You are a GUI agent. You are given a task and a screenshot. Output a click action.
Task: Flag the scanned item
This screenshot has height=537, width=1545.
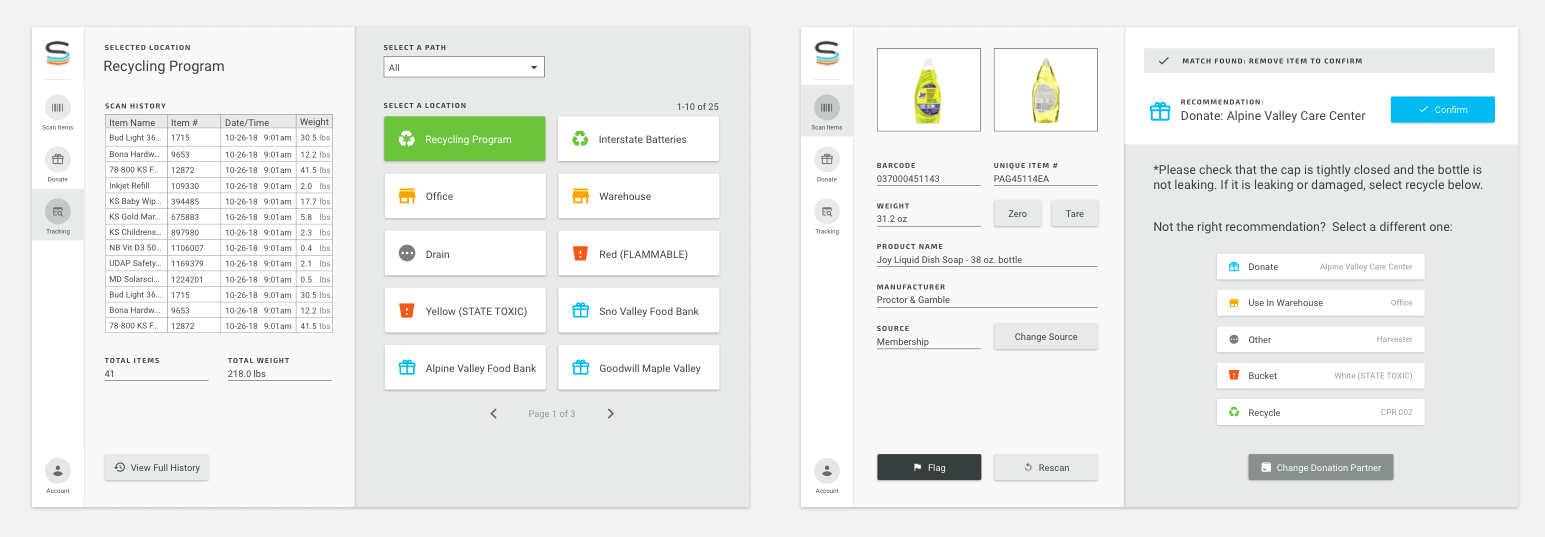[x=929, y=467]
